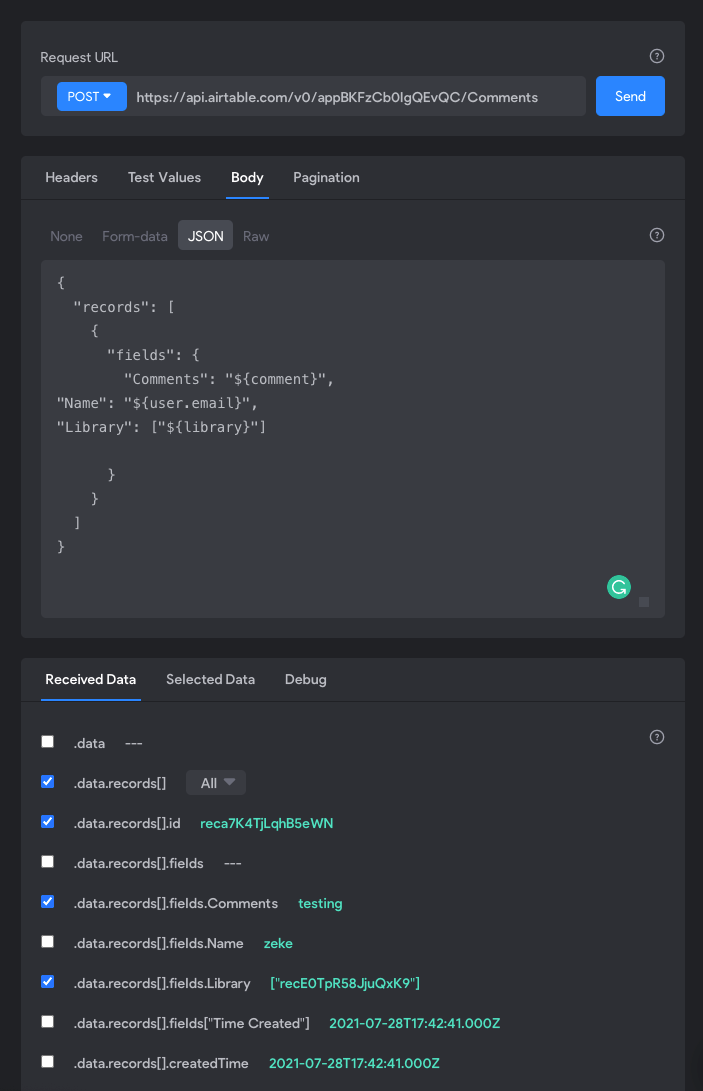Screen dimensions: 703x1091
Task: Click into the JSON body editor
Action: tap(353, 439)
